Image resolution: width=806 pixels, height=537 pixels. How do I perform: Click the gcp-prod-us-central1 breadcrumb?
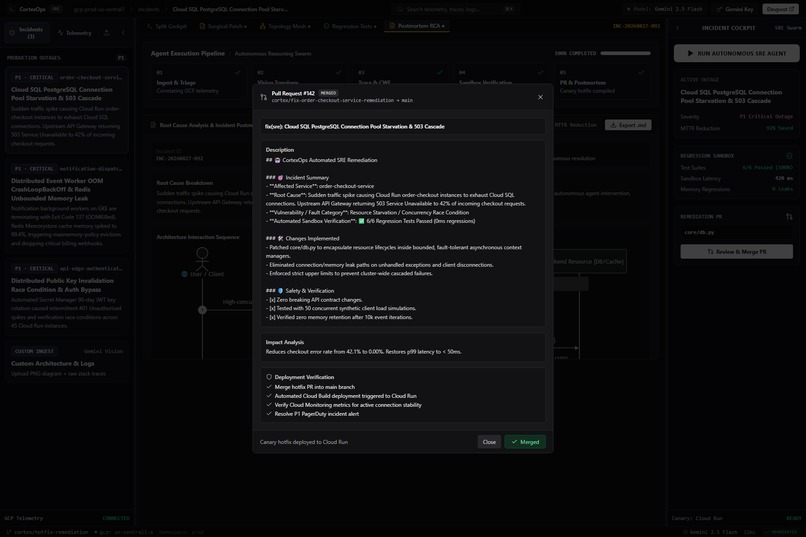99,9
